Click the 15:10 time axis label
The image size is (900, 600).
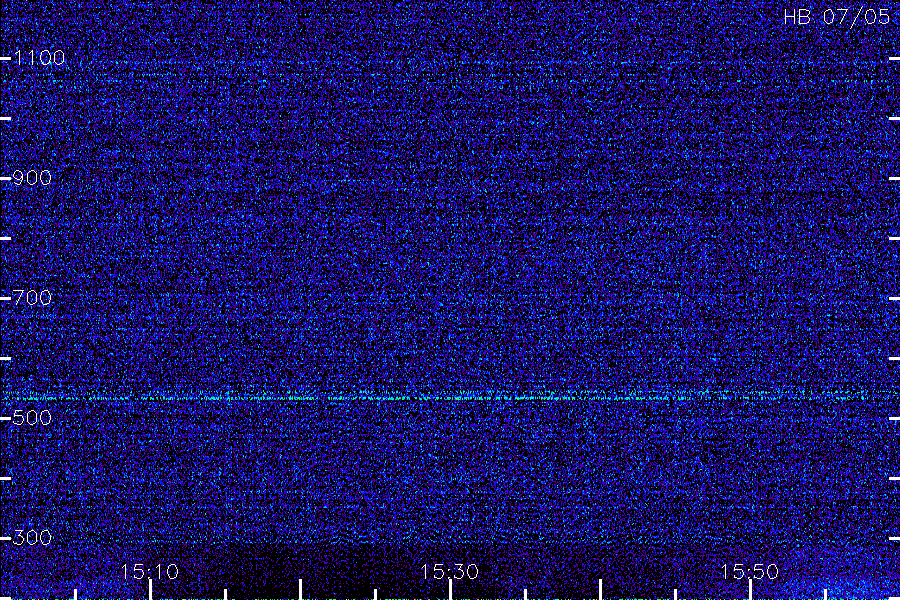tap(149, 572)
